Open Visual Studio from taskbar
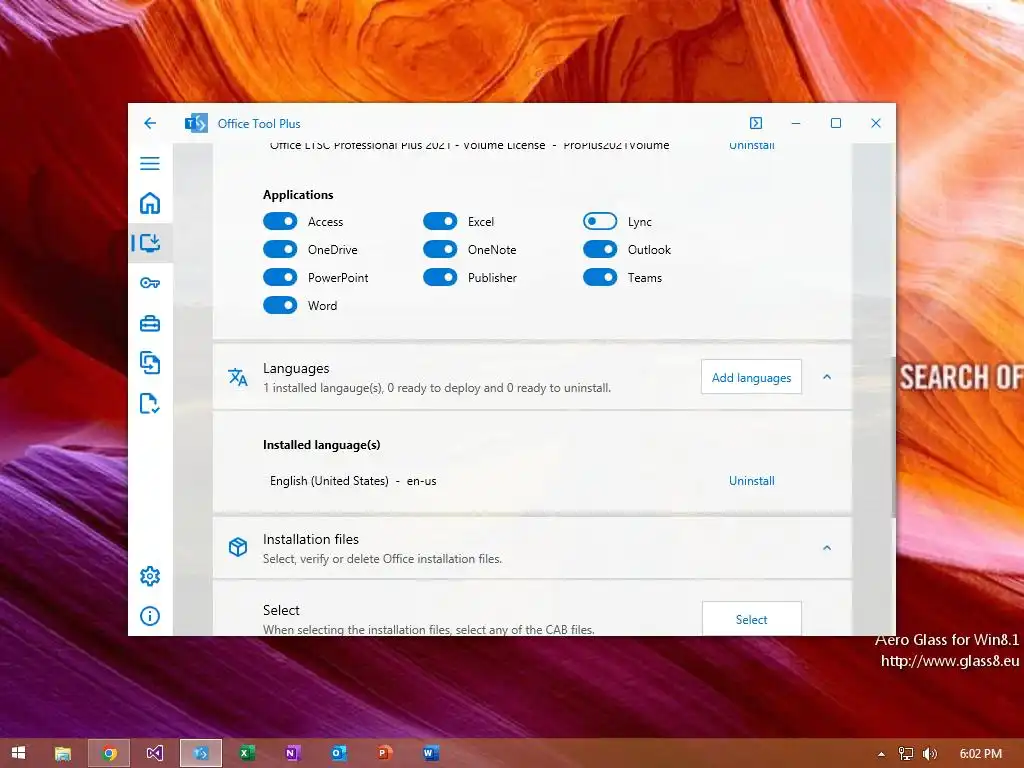1024x768 pixels. point(155,753)
